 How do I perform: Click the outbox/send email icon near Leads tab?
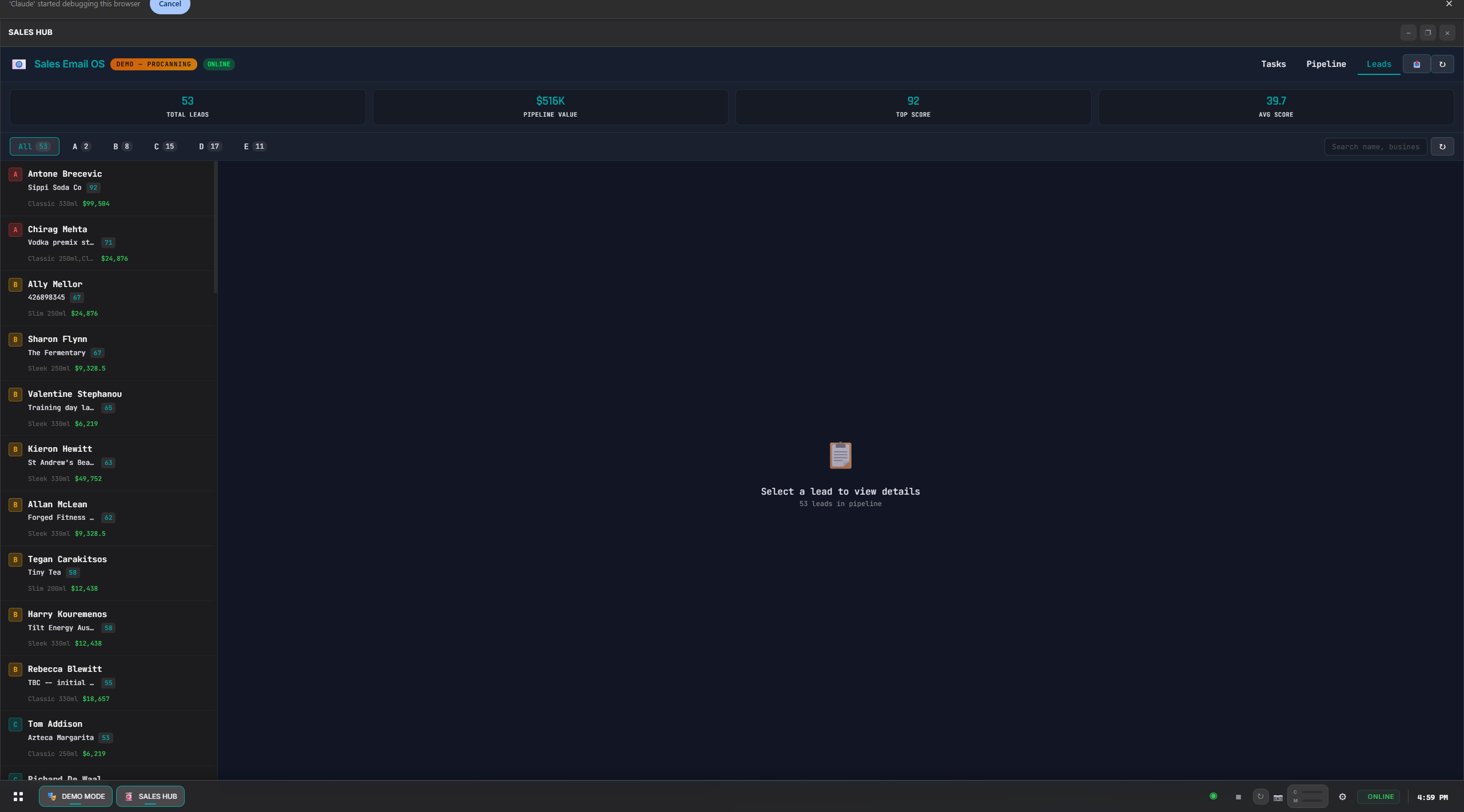tap(1417, 64)
